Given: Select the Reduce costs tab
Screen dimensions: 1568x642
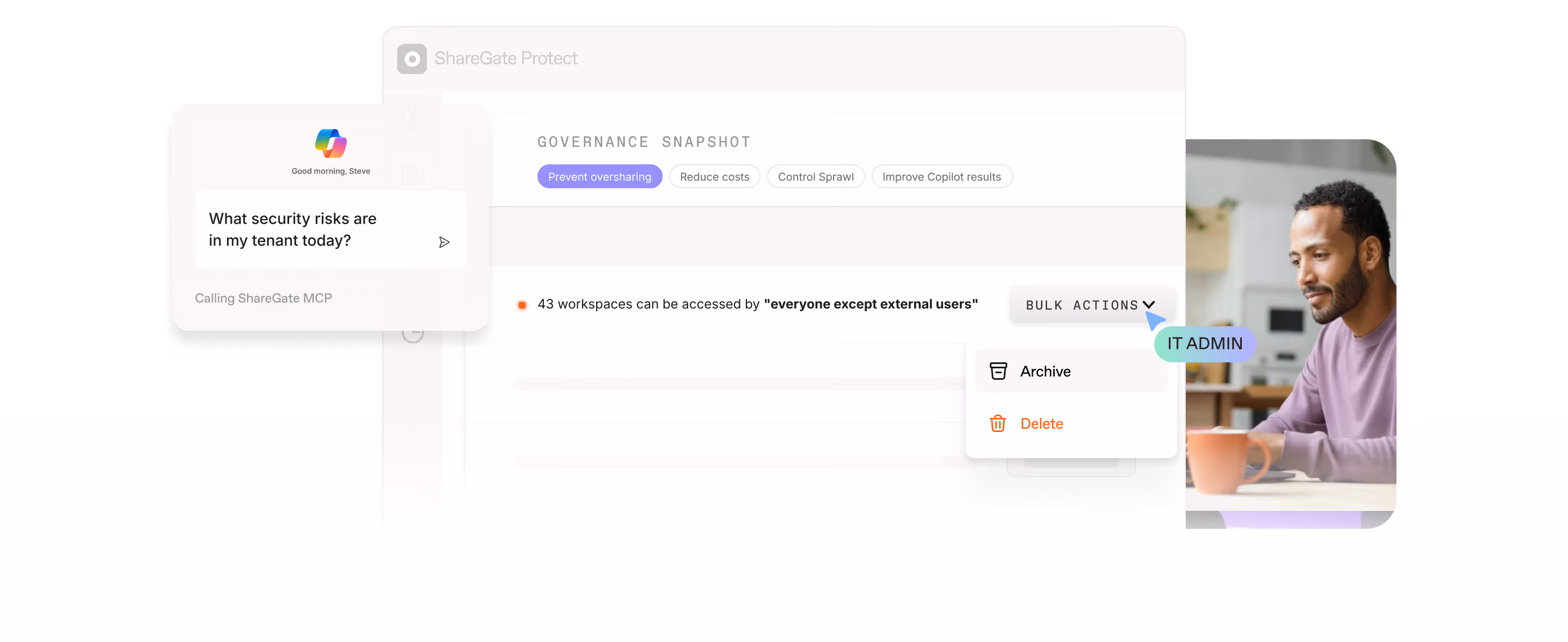Looking at the screenshot, I should (715, 176).
